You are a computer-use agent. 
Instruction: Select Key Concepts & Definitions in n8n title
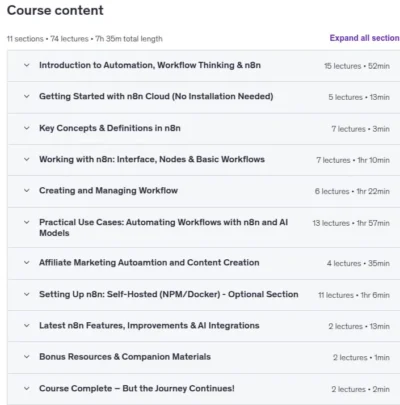pos(110,128)
